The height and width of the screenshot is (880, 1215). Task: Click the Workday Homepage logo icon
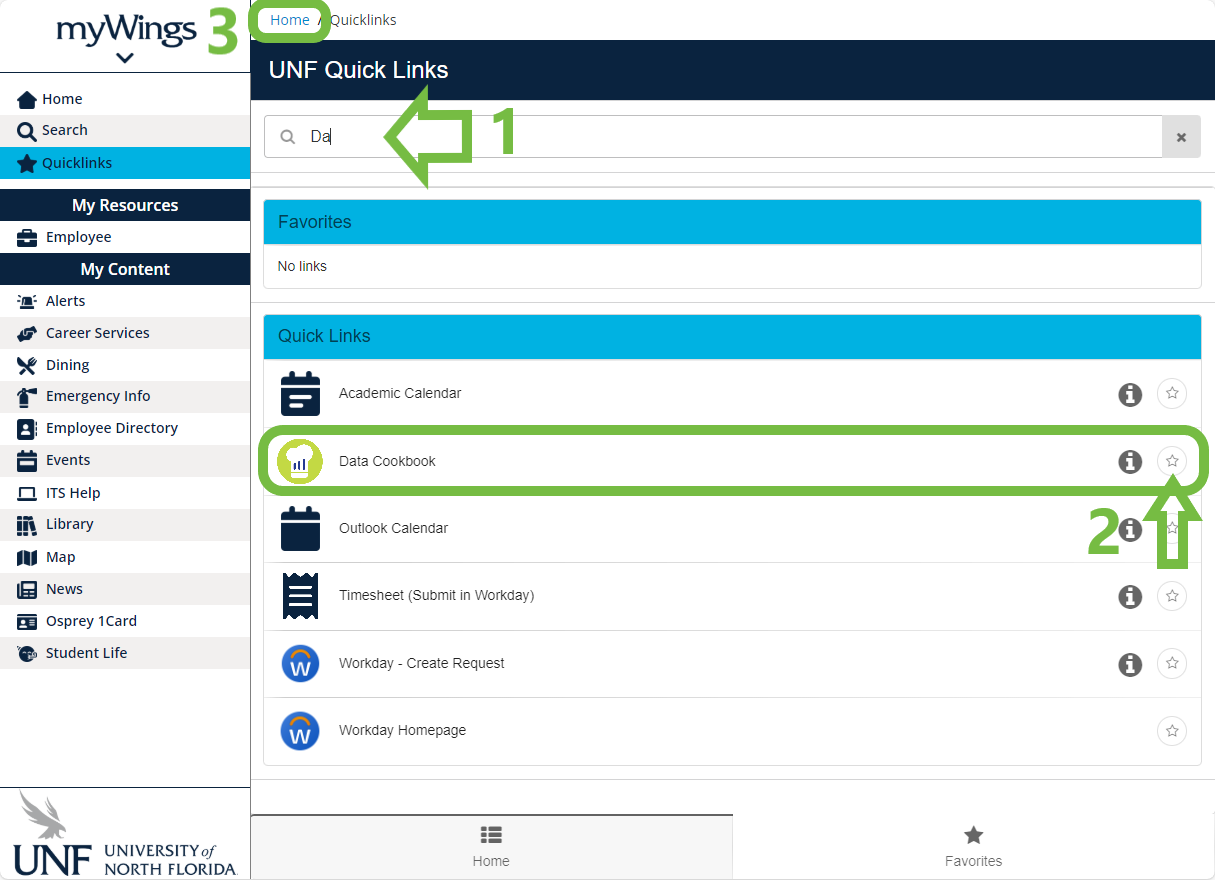pos(300,730)
